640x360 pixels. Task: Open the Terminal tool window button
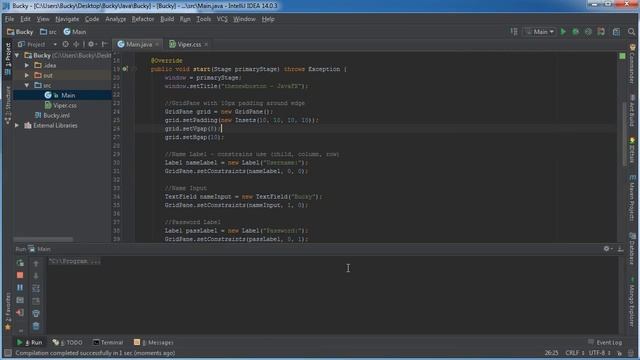click(x=108, y=342)
